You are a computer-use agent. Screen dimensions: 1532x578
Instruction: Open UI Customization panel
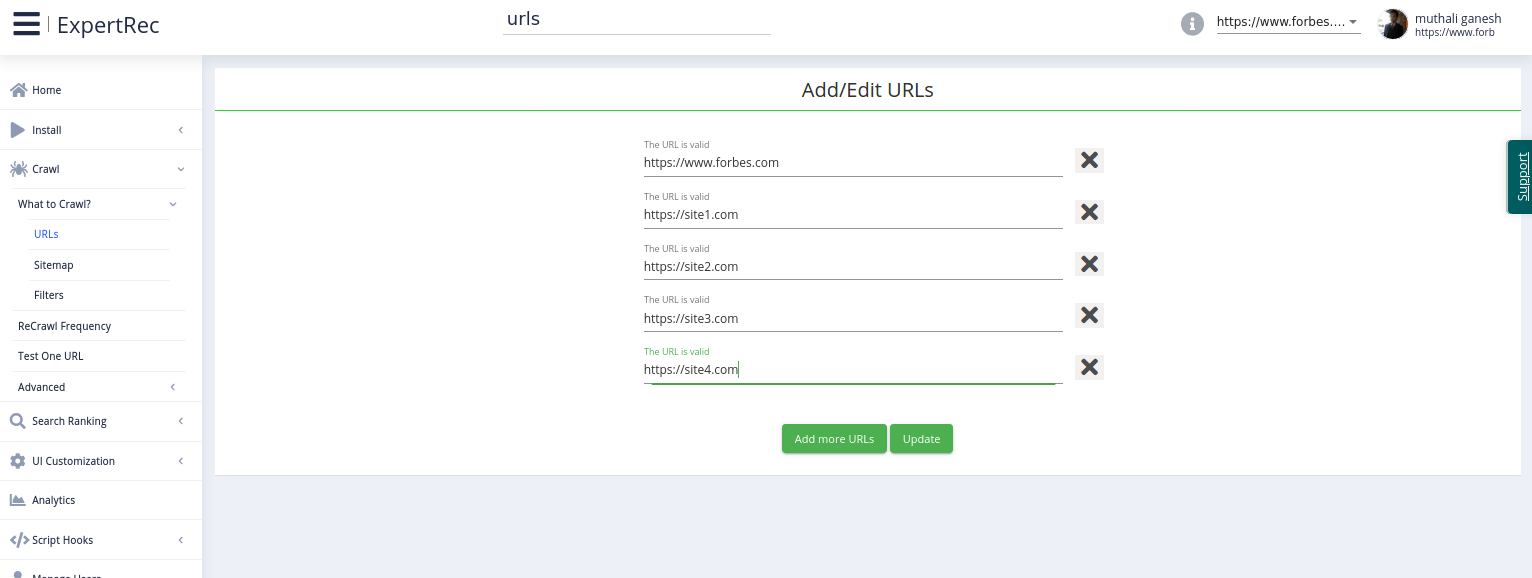[x=73, y=461]
